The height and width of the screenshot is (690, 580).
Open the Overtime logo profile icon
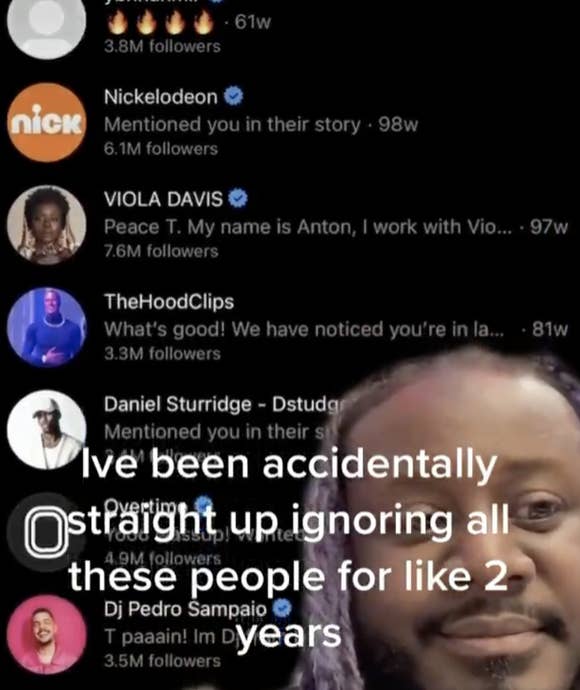46,532
